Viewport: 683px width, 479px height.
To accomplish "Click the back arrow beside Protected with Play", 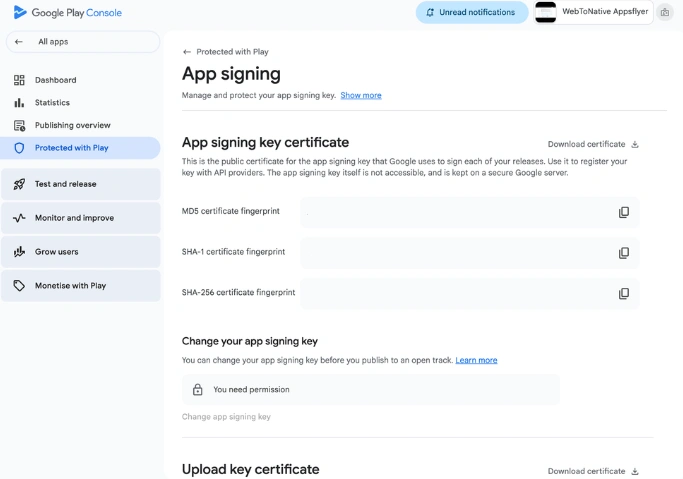I will tap(187, 52).
